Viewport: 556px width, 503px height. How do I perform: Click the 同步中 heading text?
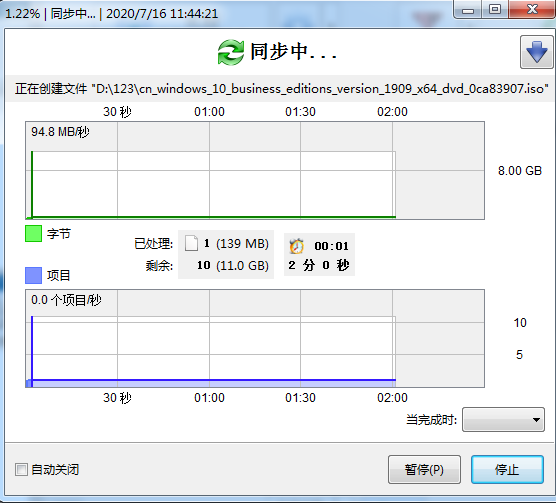coord(293,52)
